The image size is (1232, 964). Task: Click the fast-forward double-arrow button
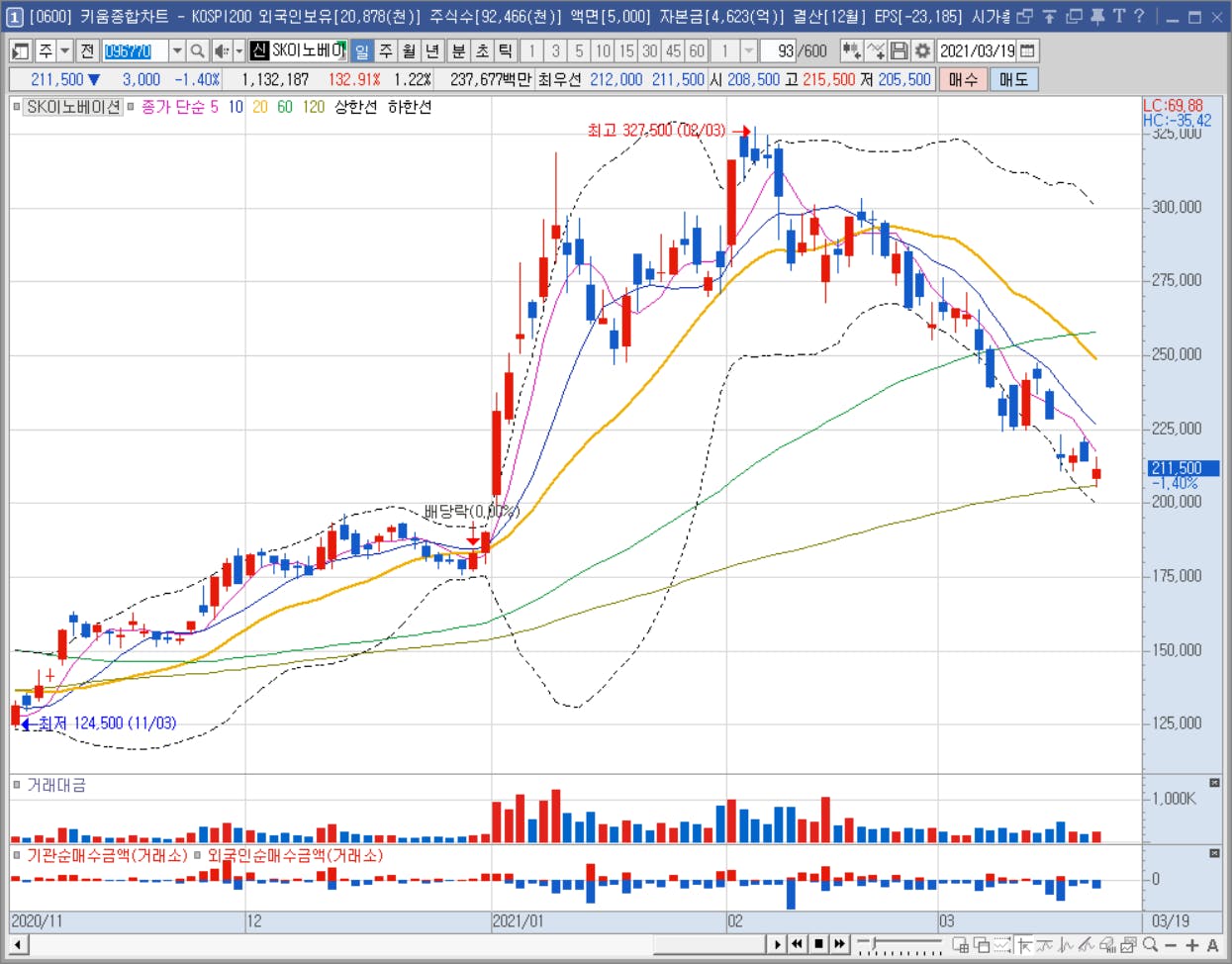click(x=839, y=944)
